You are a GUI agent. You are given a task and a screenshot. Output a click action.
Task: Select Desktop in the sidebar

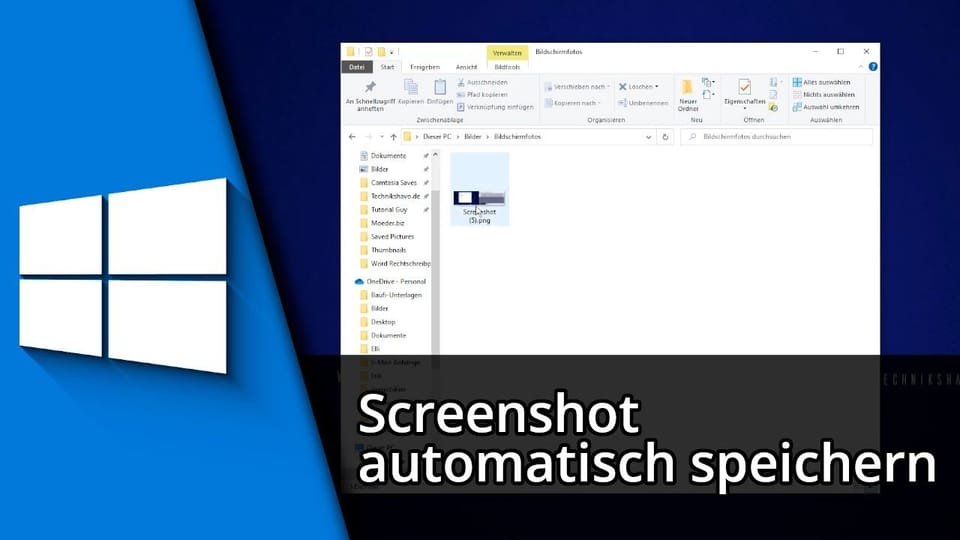383,322
